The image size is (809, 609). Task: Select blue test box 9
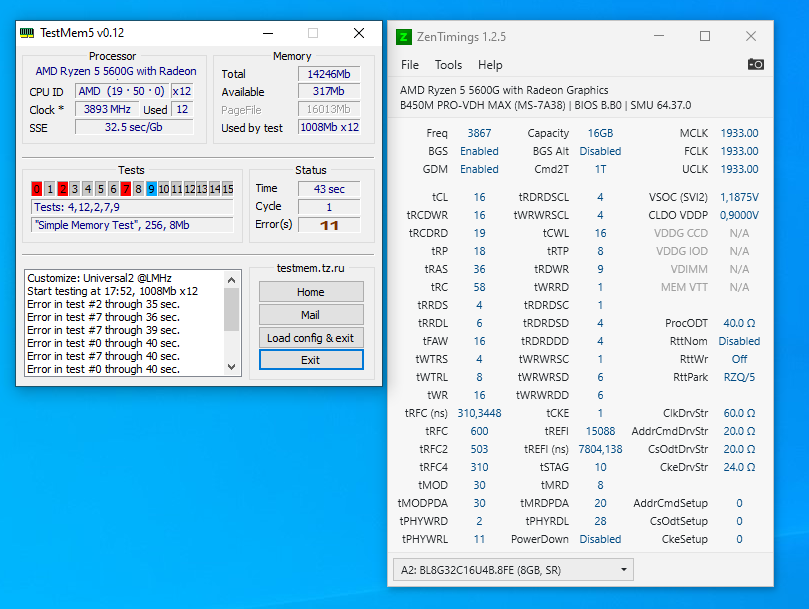151,189
